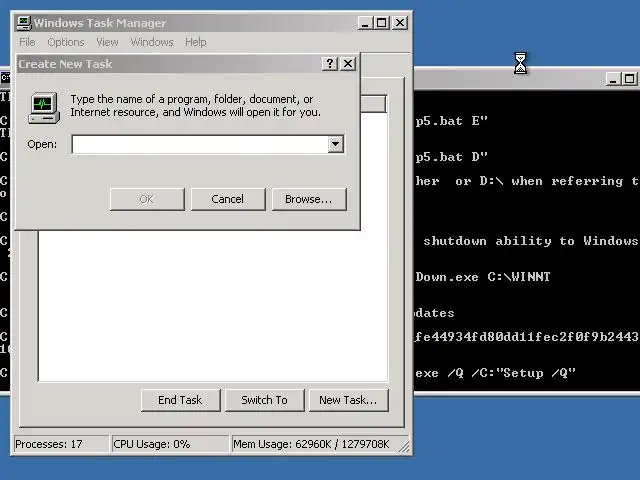Open the View menu in Task Manager
The image size is (640, 480).
point(107,42)
